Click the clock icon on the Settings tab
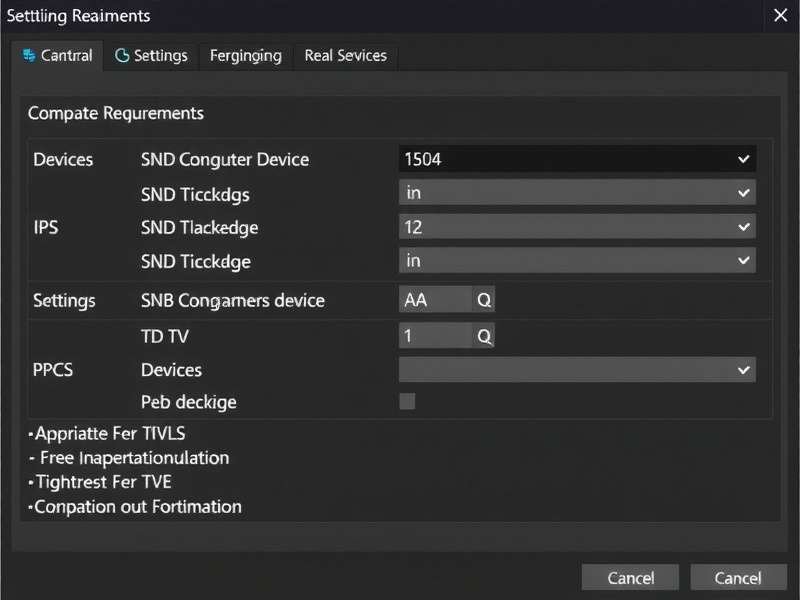The width and height of the screenshot is (800, 600). point(121,56)
